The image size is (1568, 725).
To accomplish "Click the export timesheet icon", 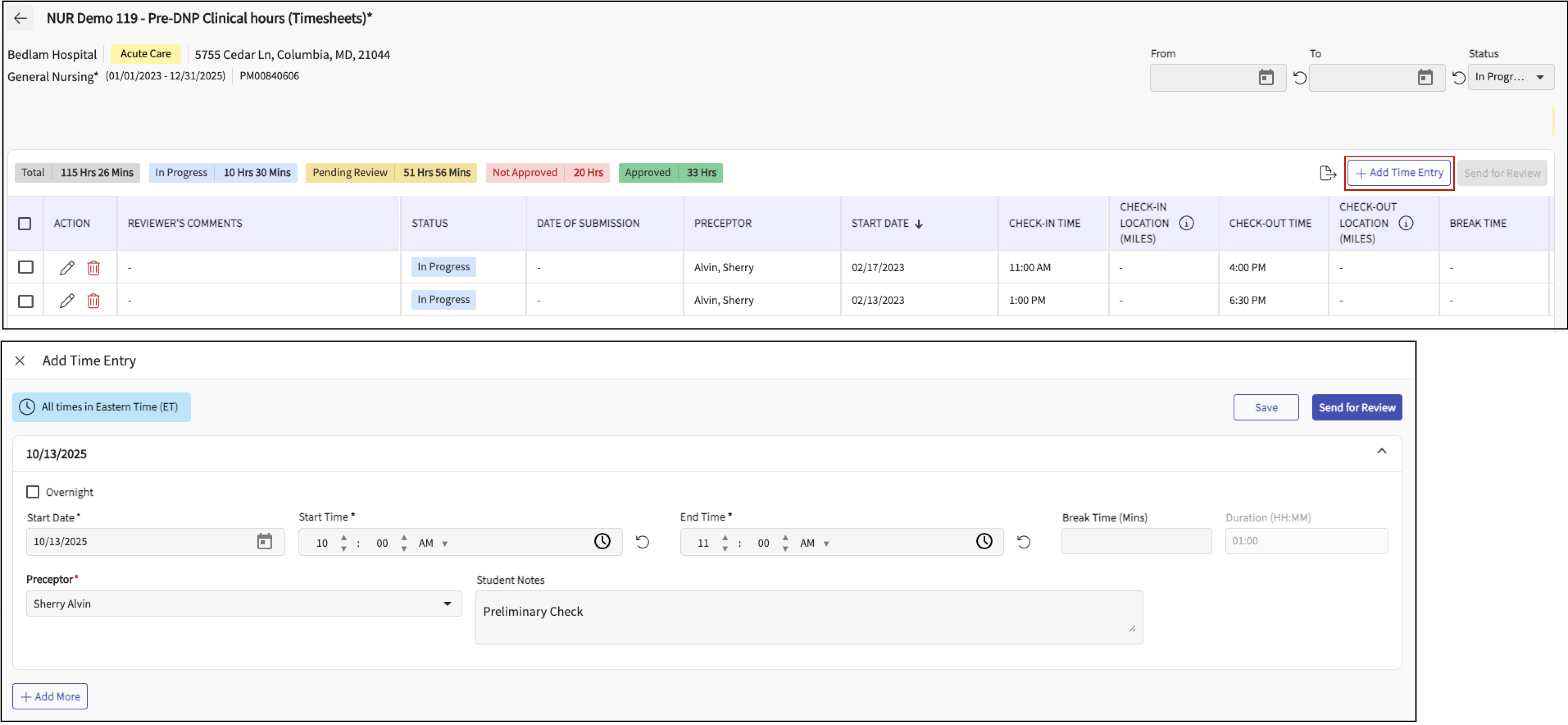I will [1327, 173].
